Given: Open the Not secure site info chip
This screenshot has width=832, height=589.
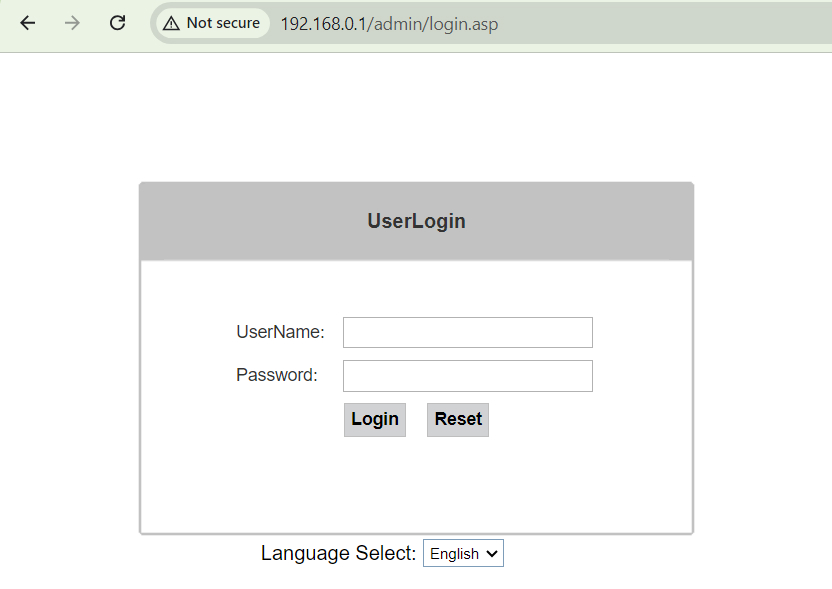Looking at the screenshot, I should click(212, 23).
